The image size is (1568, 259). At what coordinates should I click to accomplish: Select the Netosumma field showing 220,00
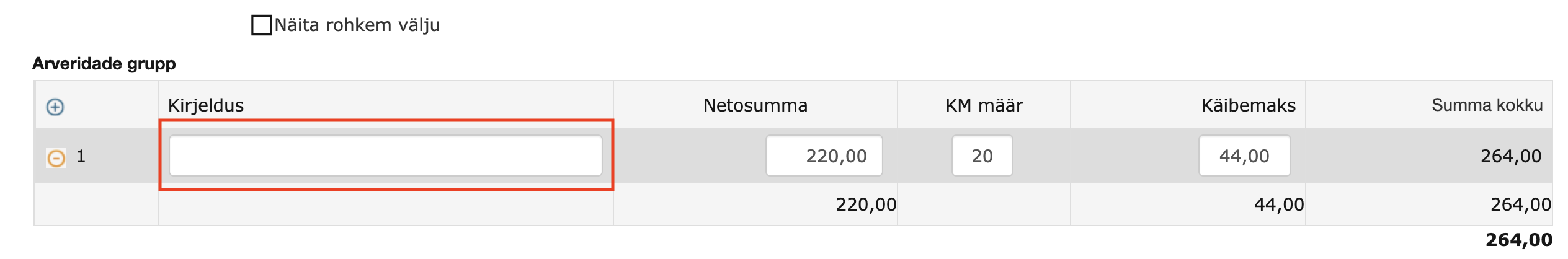(824, 156)
